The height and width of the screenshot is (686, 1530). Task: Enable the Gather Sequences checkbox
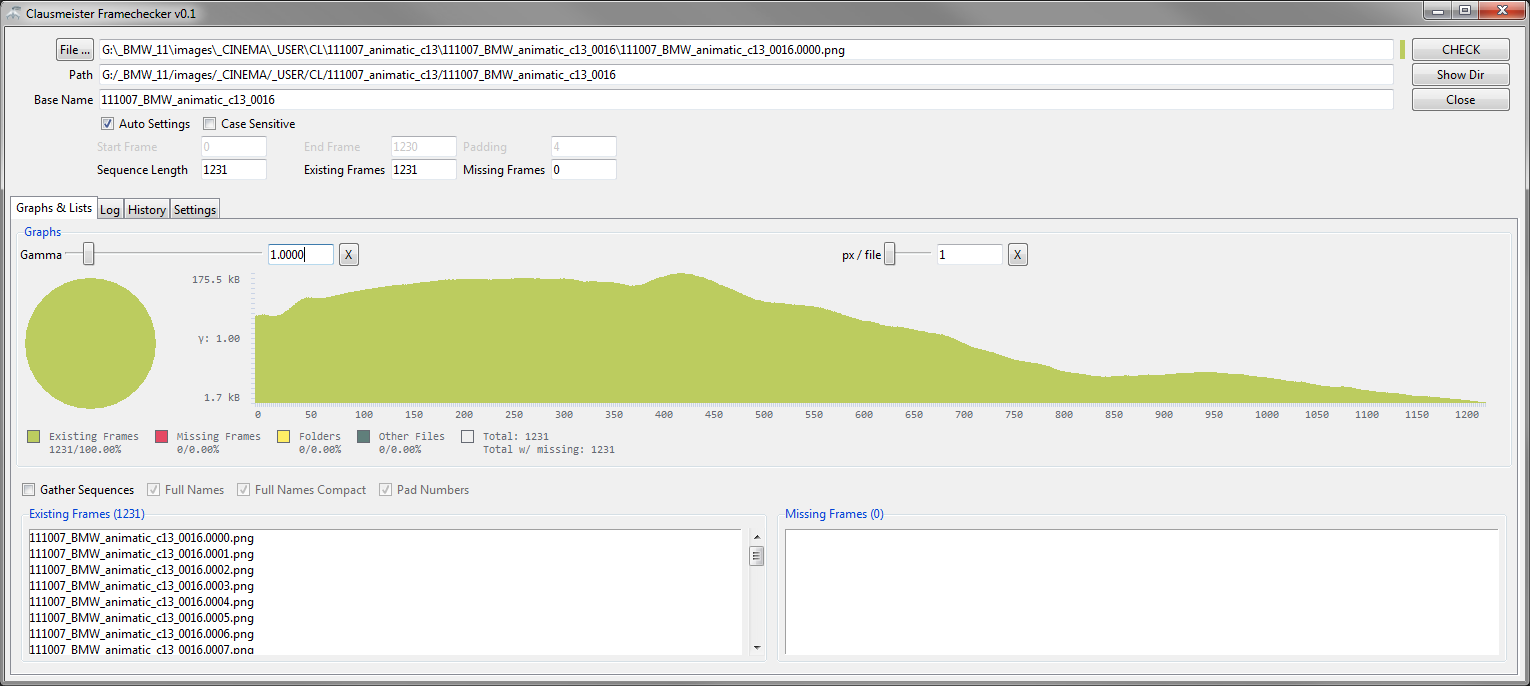coord(29,490)
